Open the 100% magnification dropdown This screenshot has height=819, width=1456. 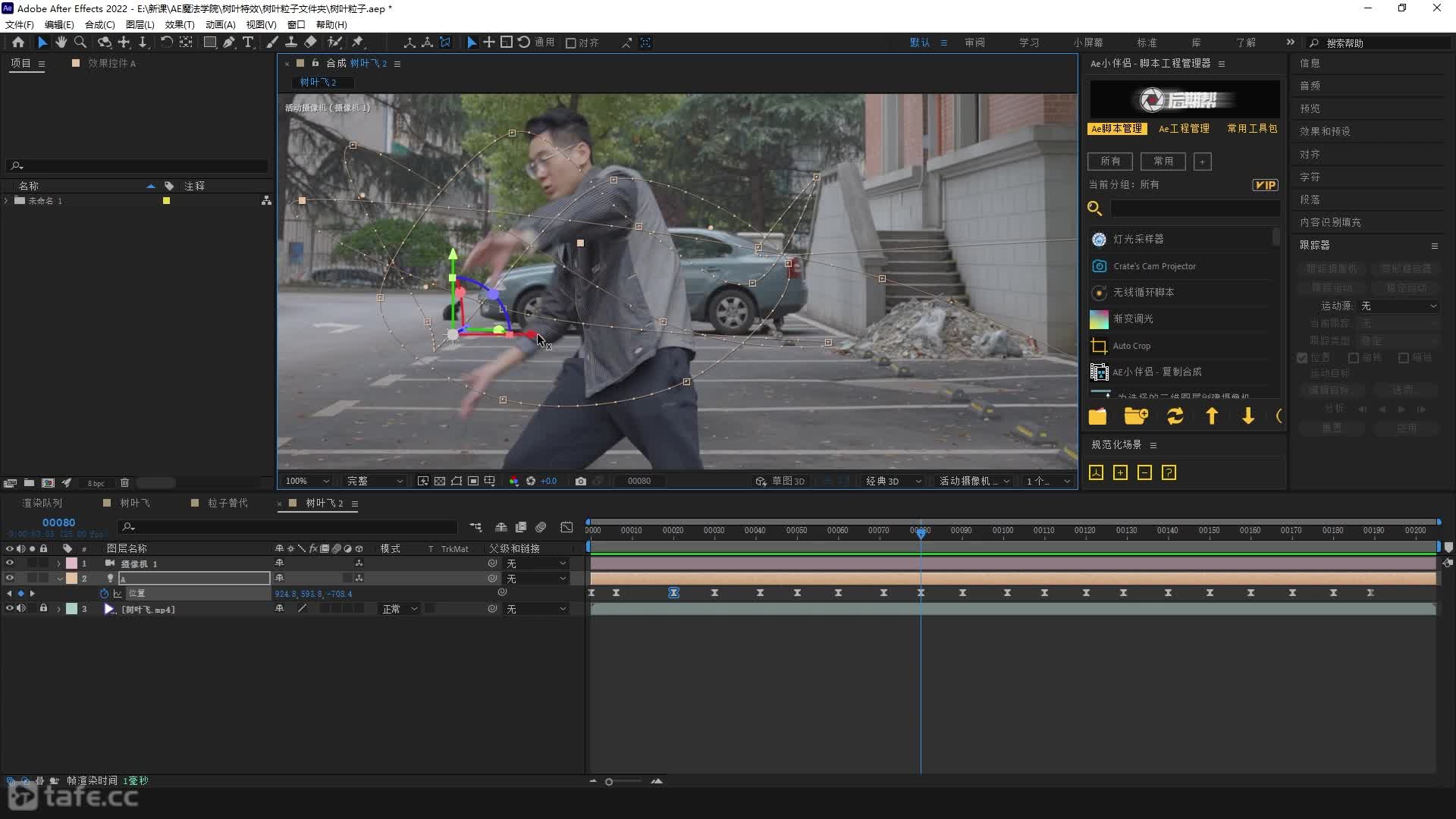(308, 481)
